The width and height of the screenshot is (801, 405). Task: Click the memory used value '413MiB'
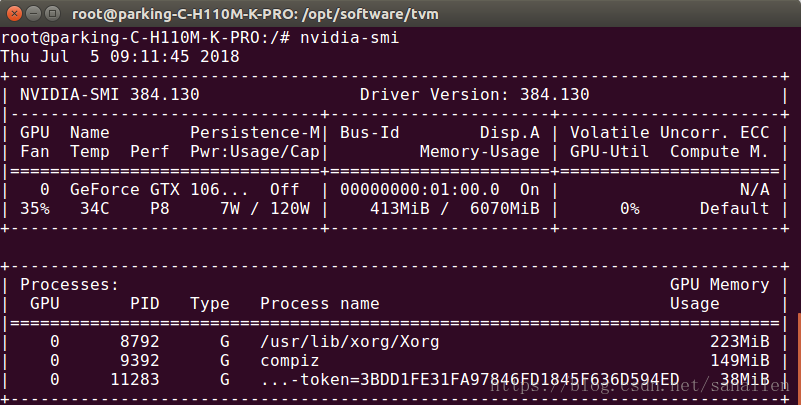click(400, 209)
